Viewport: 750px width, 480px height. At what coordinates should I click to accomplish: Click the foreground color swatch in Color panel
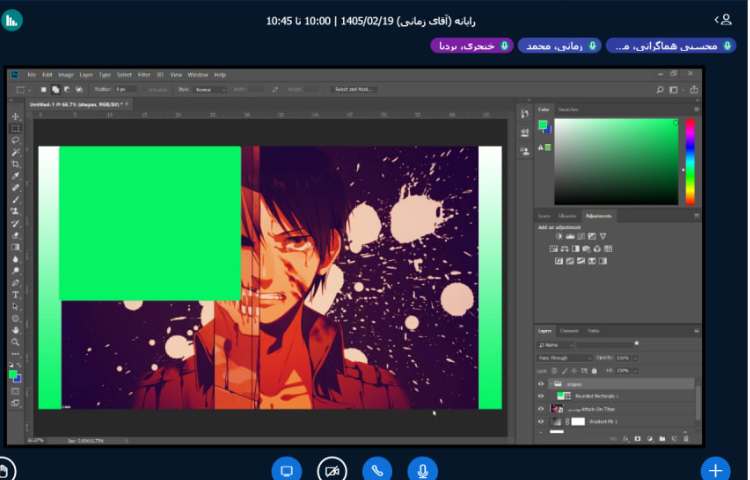[x=543, y=125]
